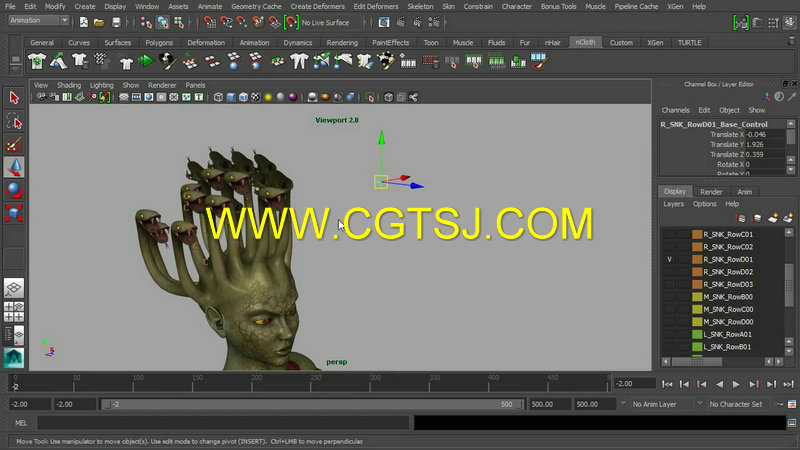Toggle Snap to Curve magnet icon
The width and height of the screenshot is (800, 450).
[226, 22]
